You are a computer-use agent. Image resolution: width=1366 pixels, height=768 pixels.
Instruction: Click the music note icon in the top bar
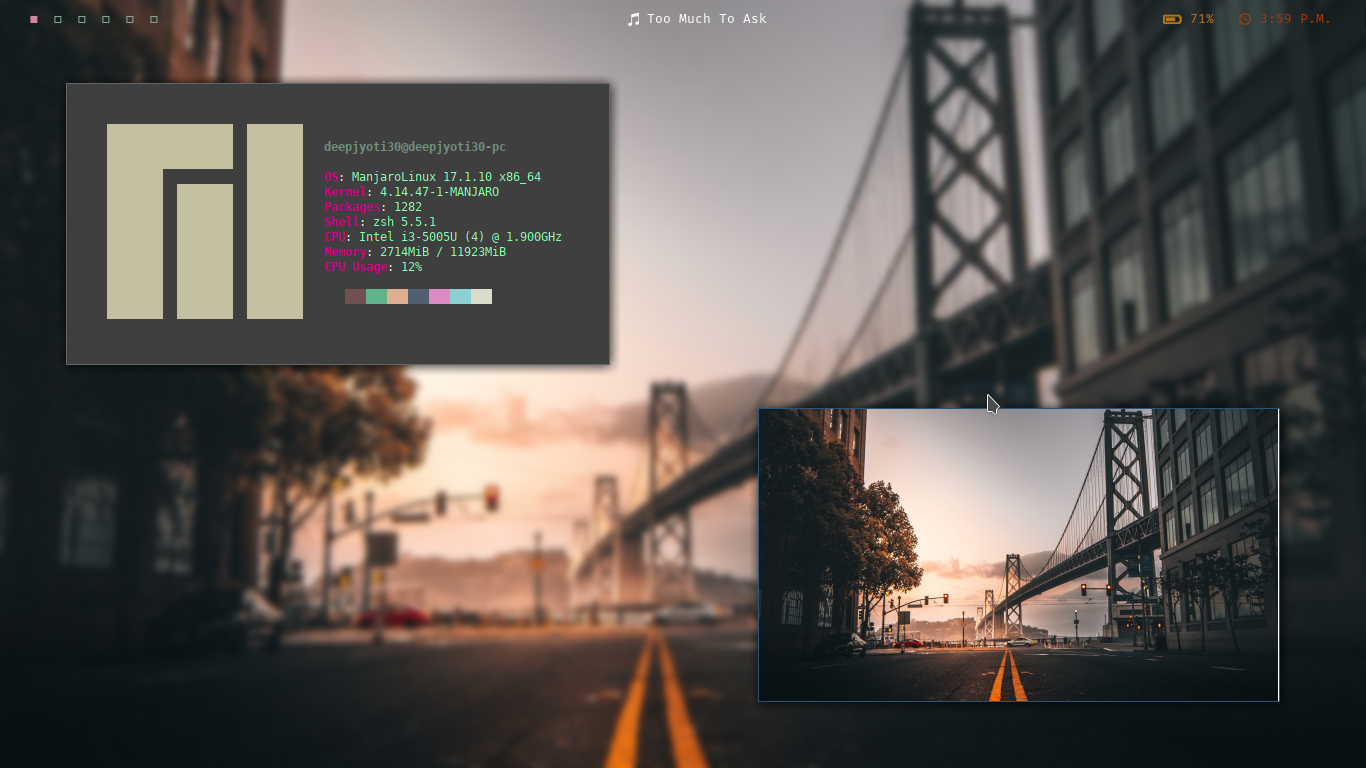(634, 18)
